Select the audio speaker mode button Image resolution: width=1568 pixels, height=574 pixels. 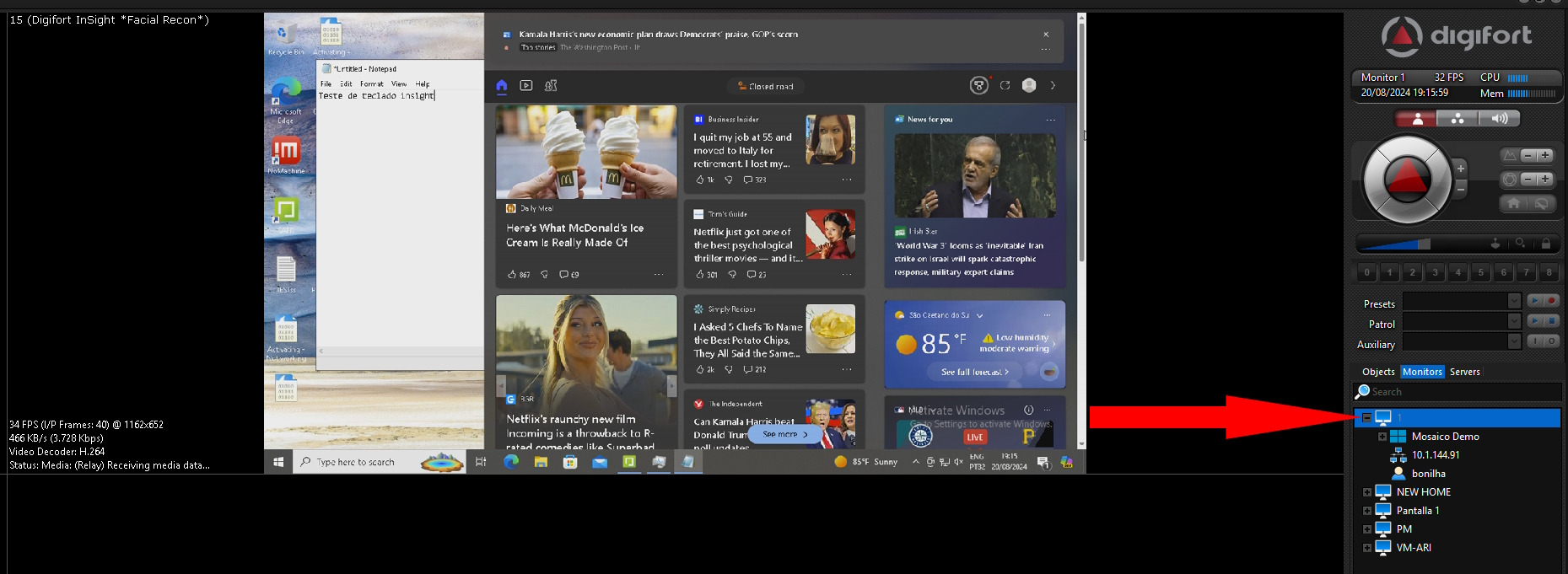coord(1499,119)
